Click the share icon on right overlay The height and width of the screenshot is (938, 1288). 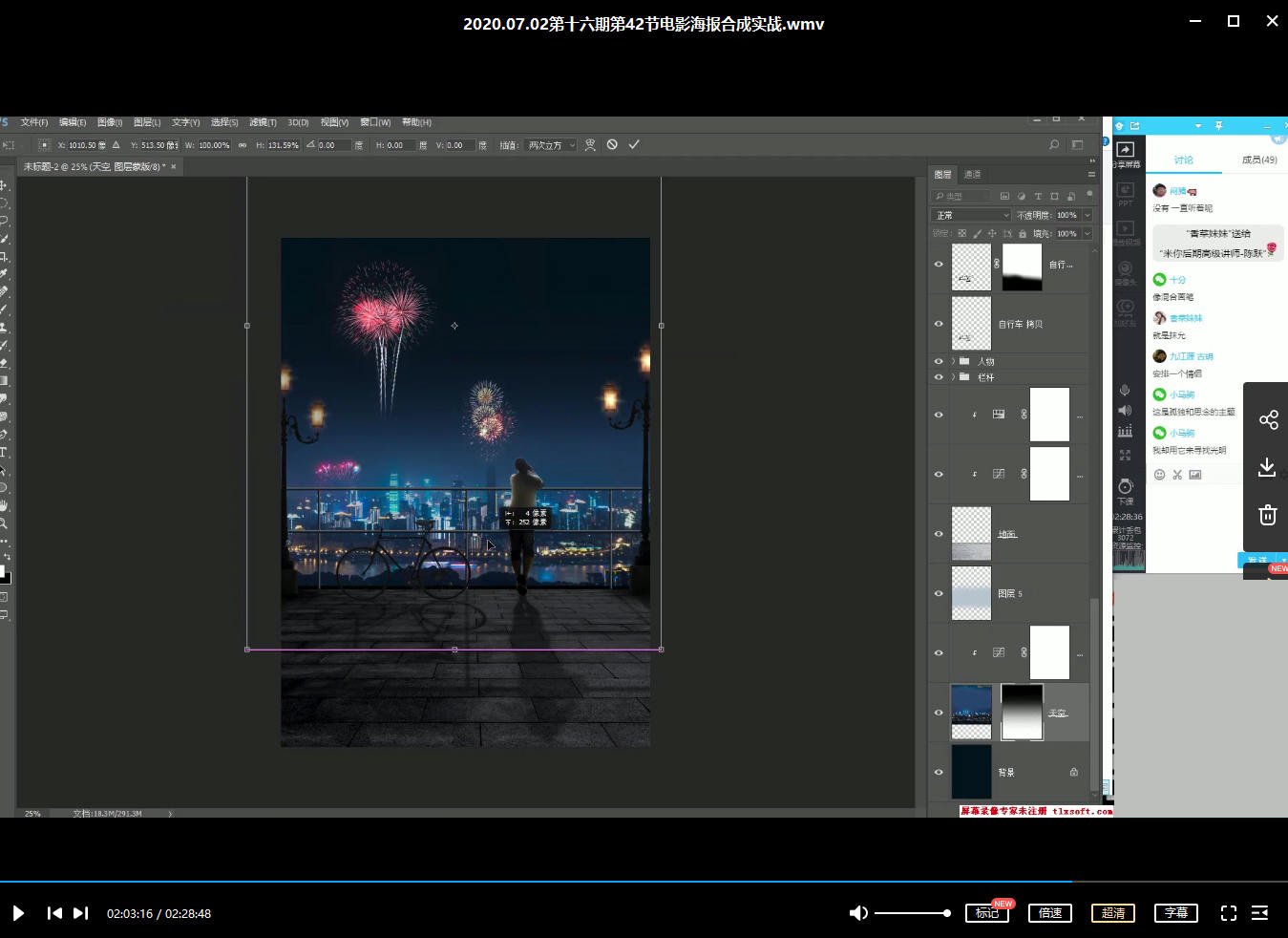[1268, 420]
